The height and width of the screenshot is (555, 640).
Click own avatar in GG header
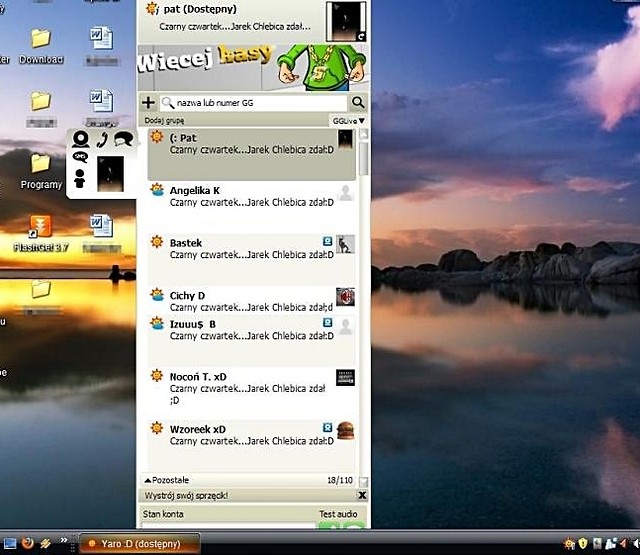coord(346,21)
